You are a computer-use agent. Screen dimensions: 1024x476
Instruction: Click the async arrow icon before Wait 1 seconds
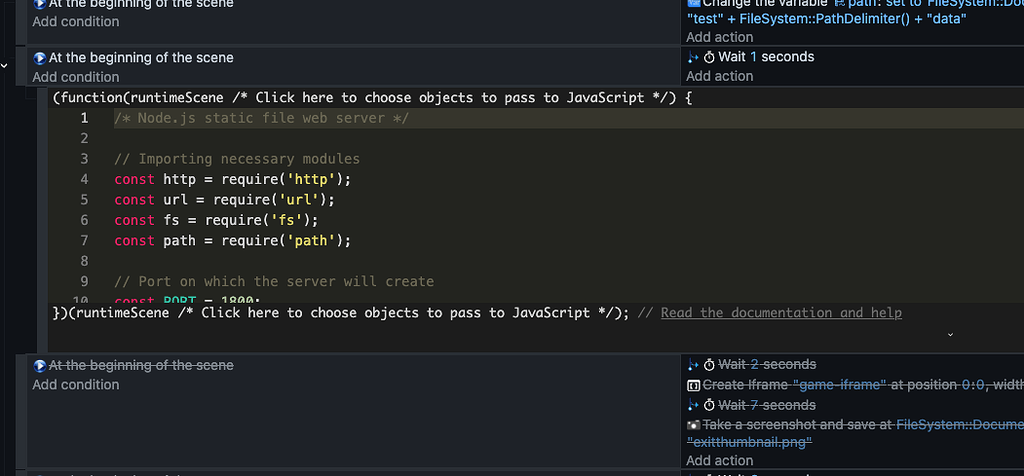693,57
